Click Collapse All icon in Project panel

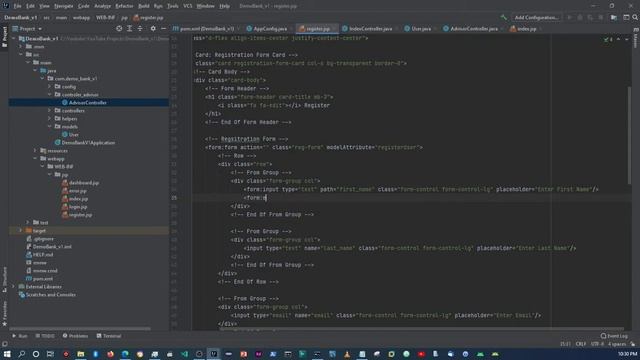coord(140,29)
